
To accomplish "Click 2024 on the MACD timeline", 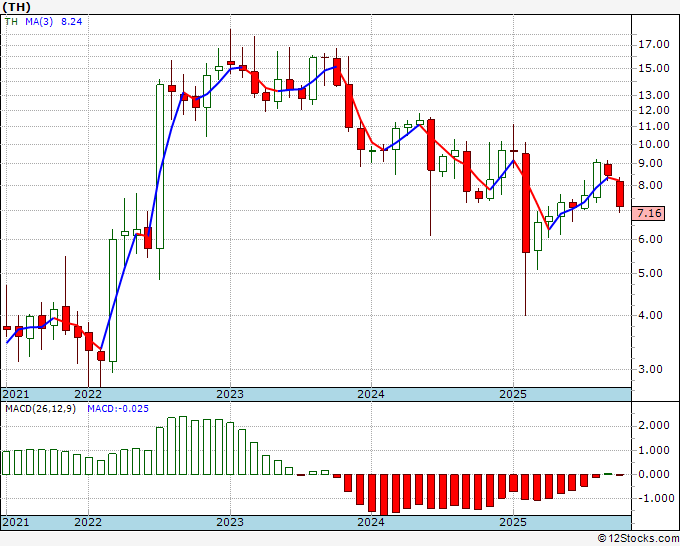I will point(371,522).
